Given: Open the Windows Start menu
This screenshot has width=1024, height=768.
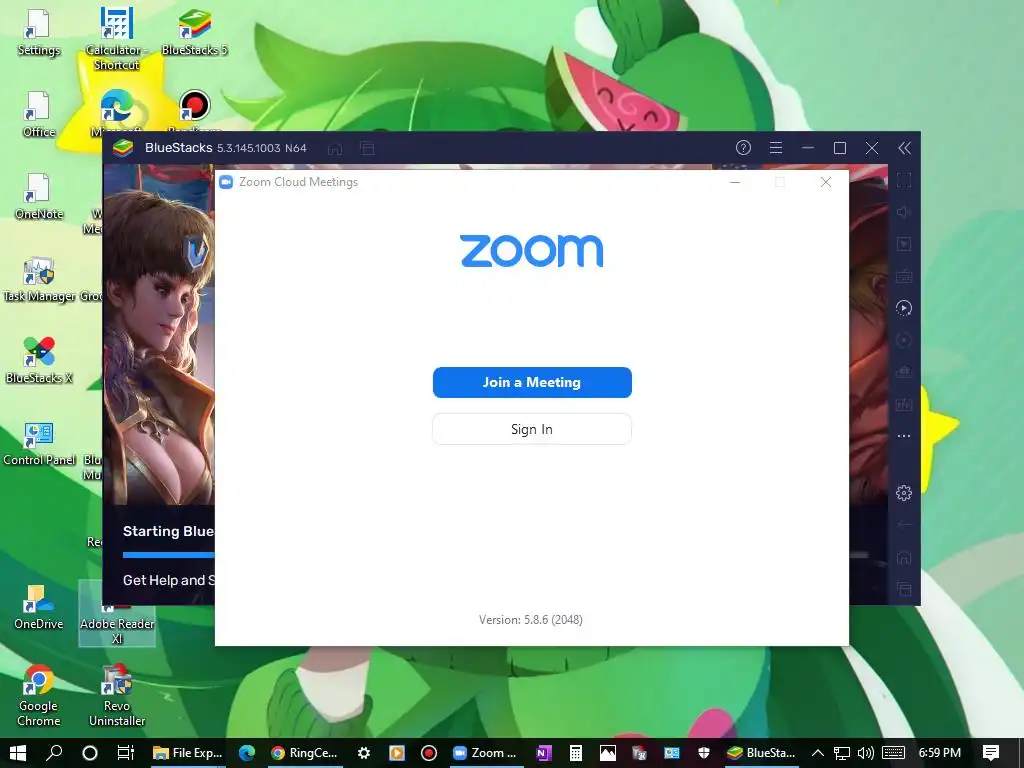Looking at the screenshot, I should (x=18, y=753).
